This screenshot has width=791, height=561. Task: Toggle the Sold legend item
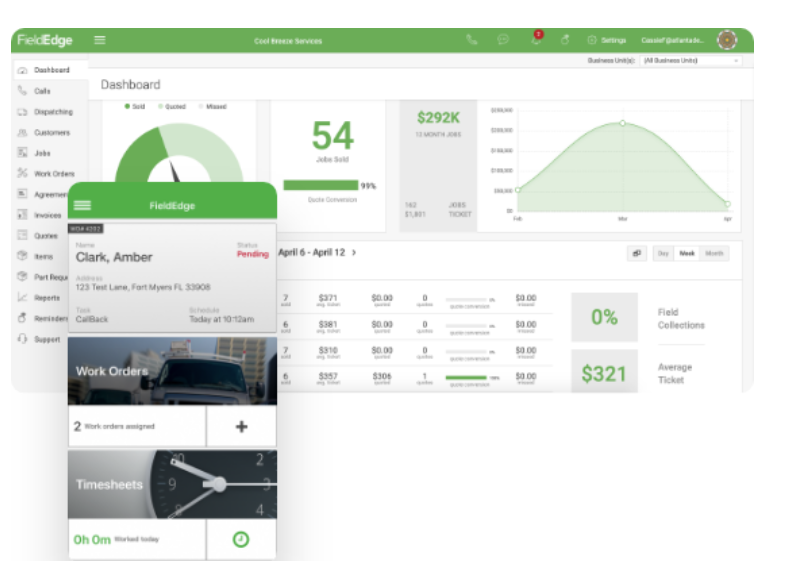click(135, 106)
